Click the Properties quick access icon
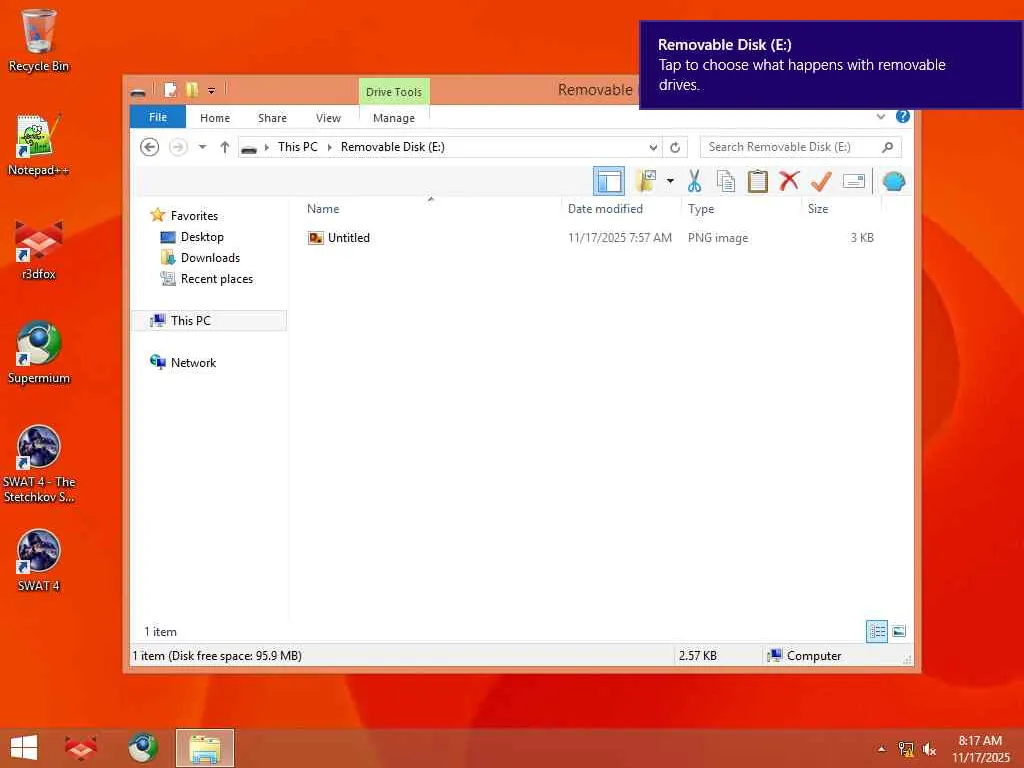 point(170,90)
